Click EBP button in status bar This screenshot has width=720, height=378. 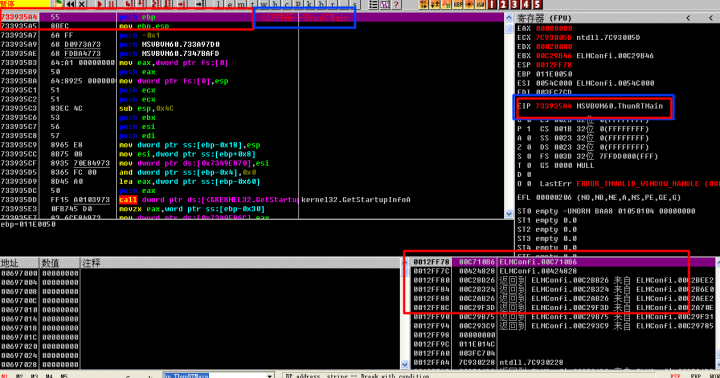[696, 376]
